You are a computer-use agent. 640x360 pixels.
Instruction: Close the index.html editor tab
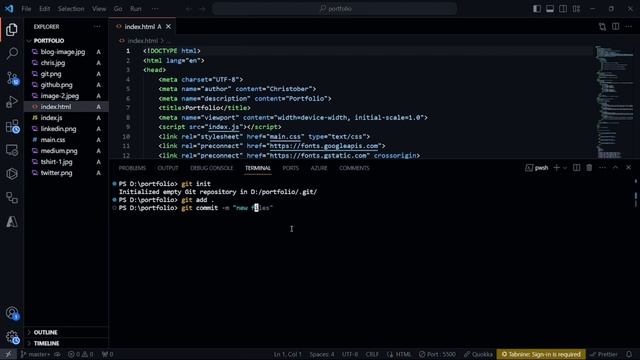[168, 27]
